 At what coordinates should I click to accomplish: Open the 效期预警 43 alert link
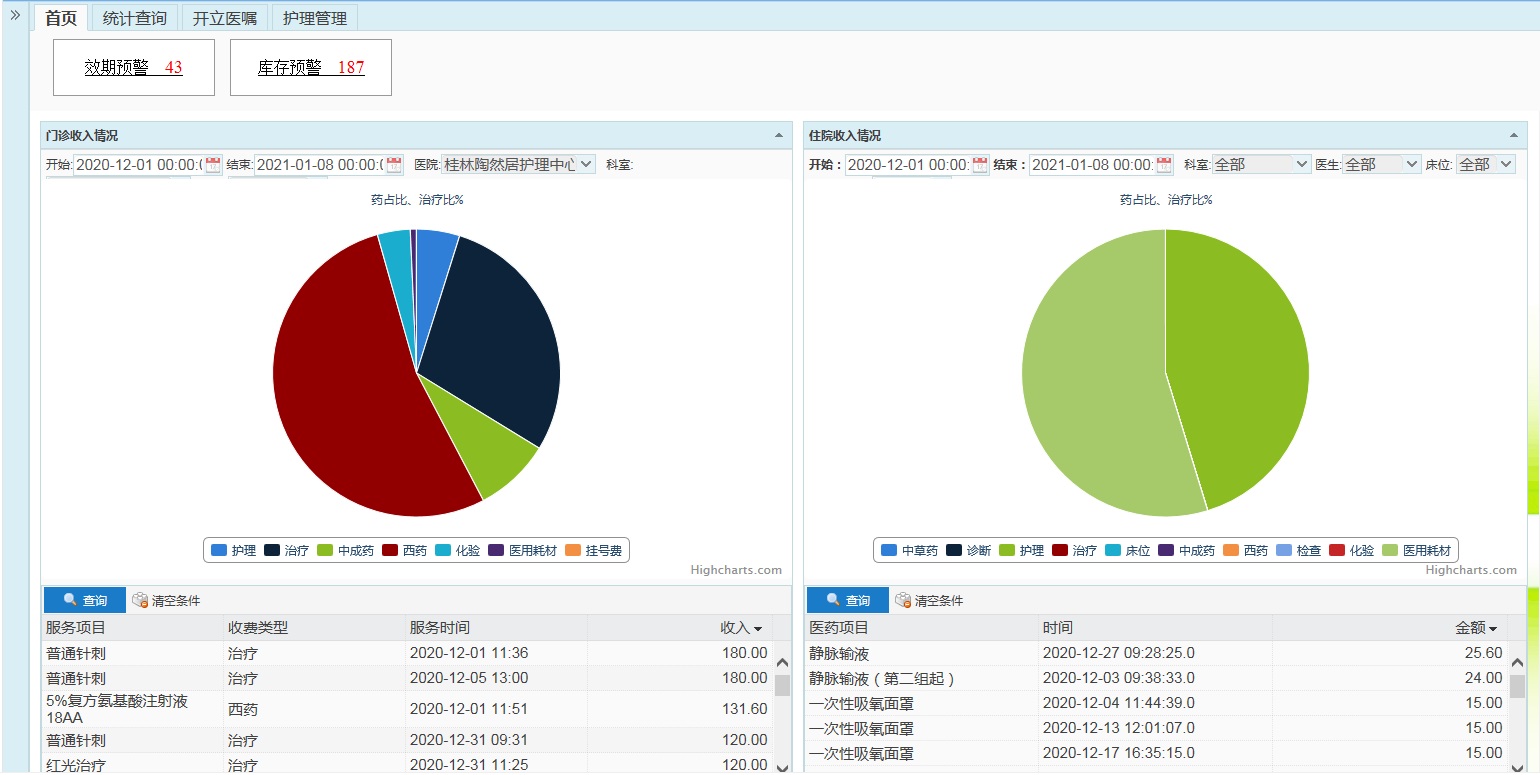(133, 68)
